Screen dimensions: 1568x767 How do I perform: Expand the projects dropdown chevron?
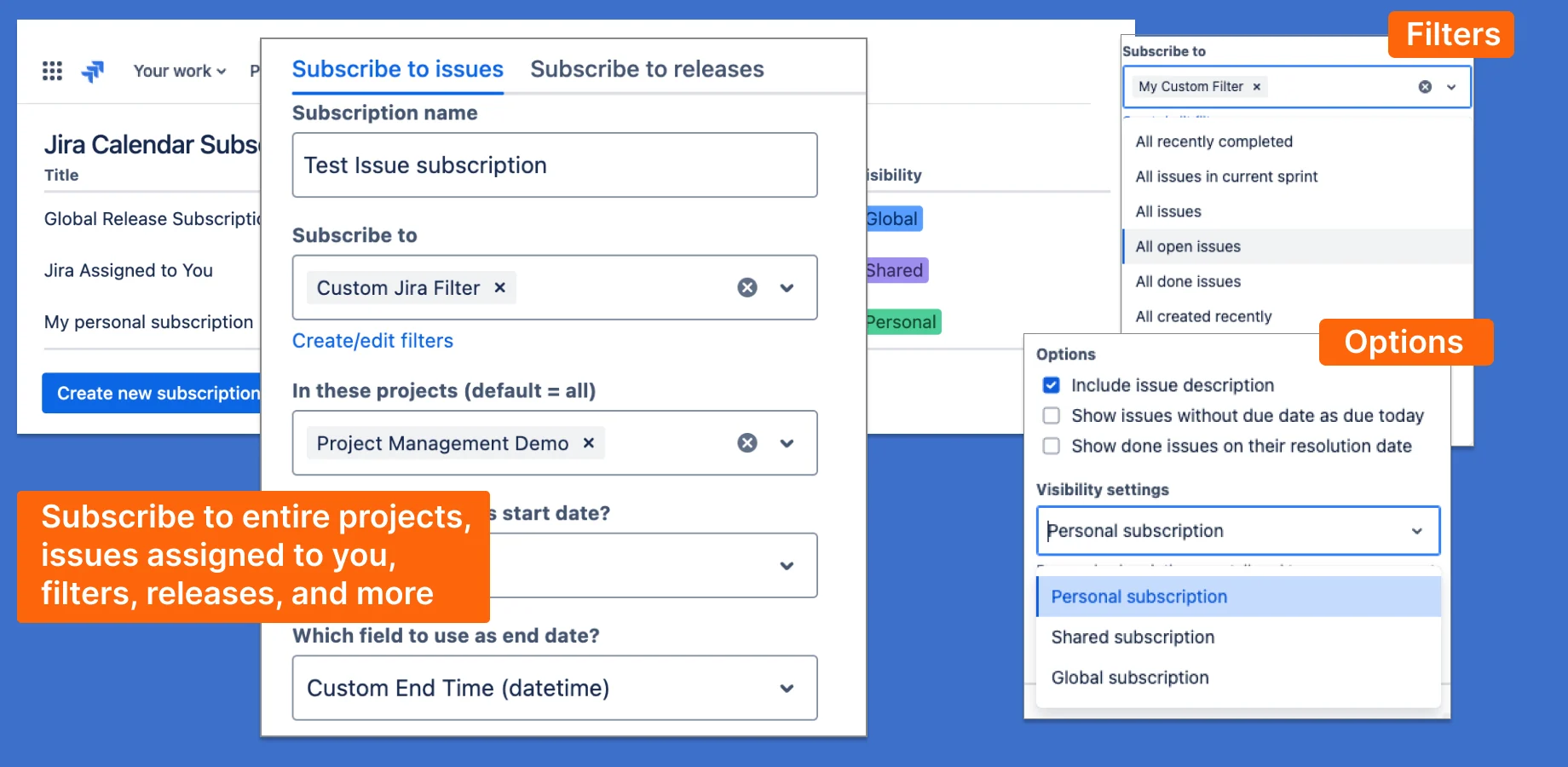[787, 443]
